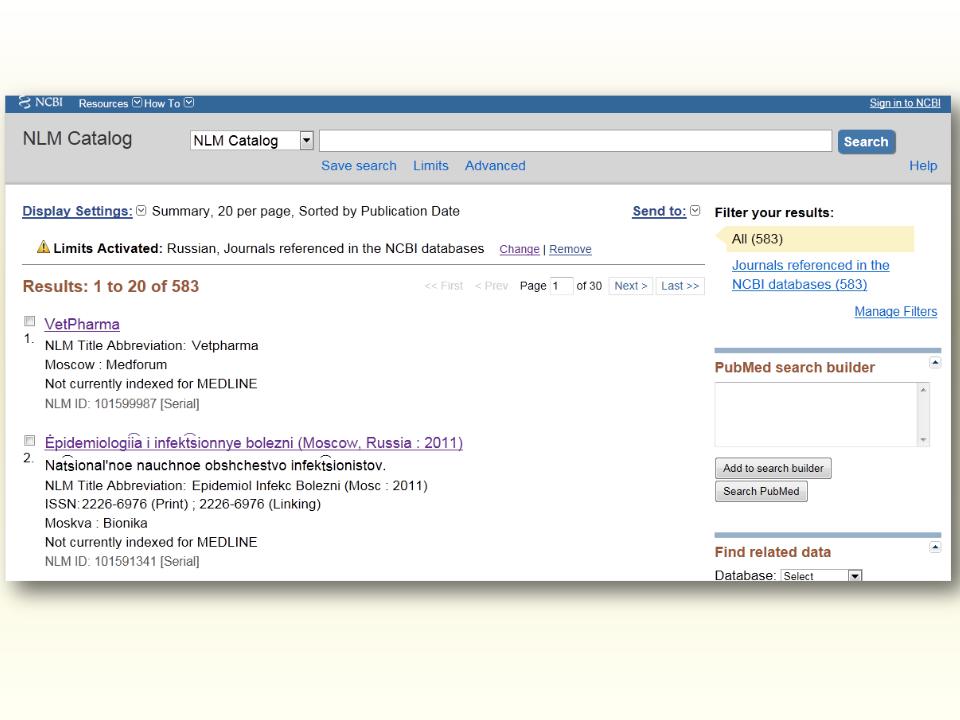Image resolution: width=960 pixels, height=720 pixels.
Task: Click the NLM Catalog heading
Action: [x=77, y=138]
